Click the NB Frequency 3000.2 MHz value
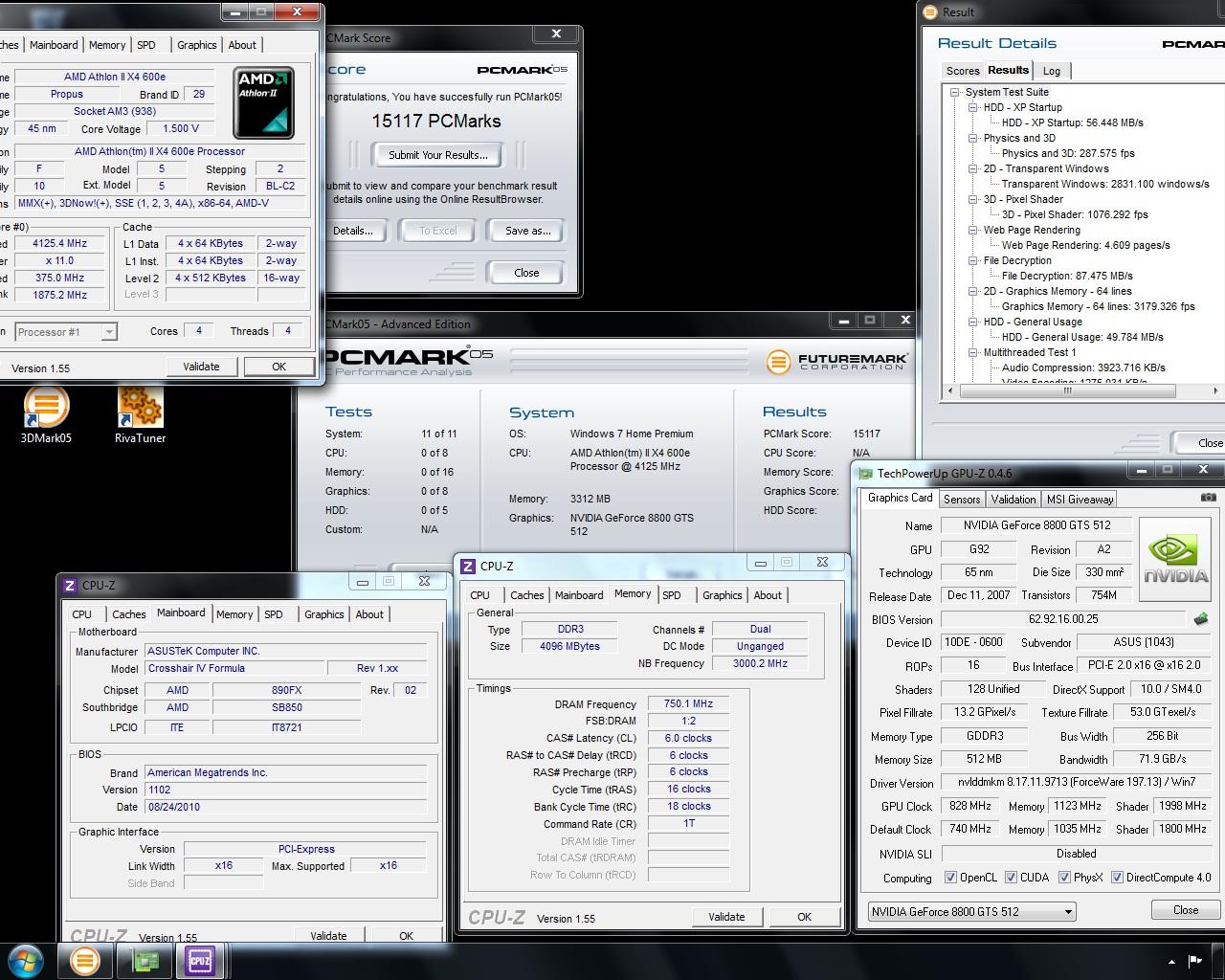The image size is (1225, 980). tap(761, 663)
